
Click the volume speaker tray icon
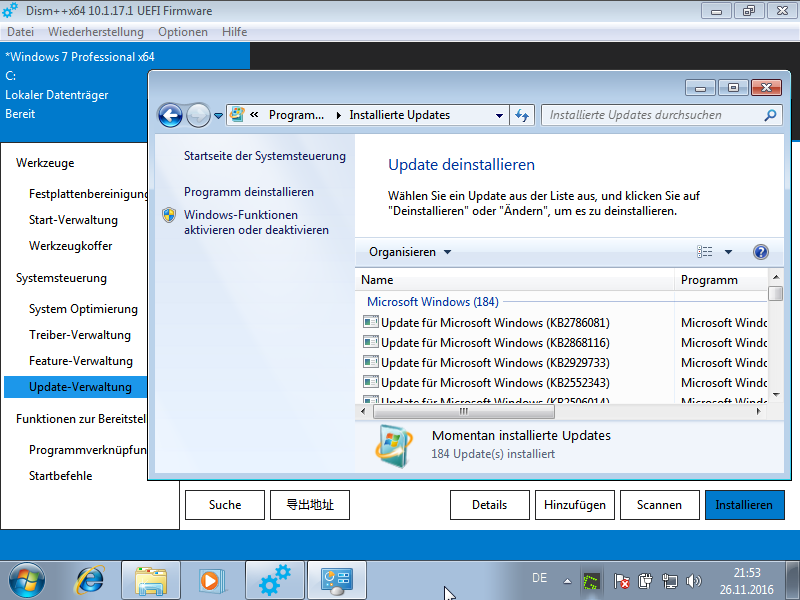694,581
